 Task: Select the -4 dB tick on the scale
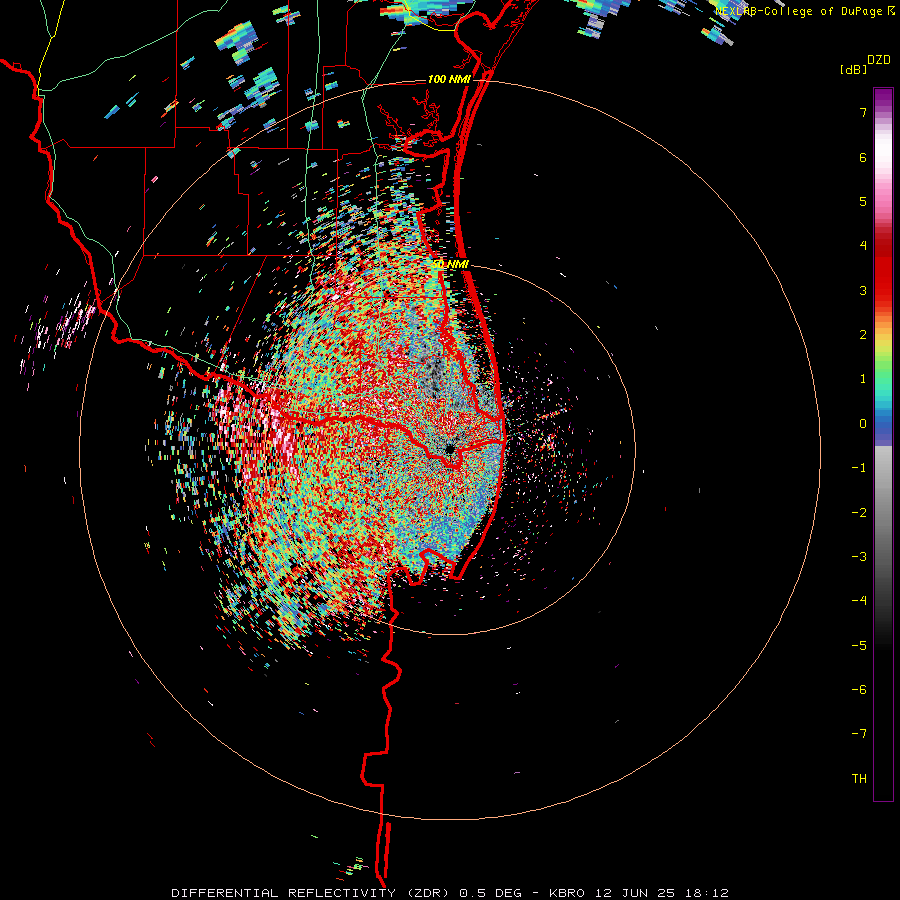pos(859,600)
